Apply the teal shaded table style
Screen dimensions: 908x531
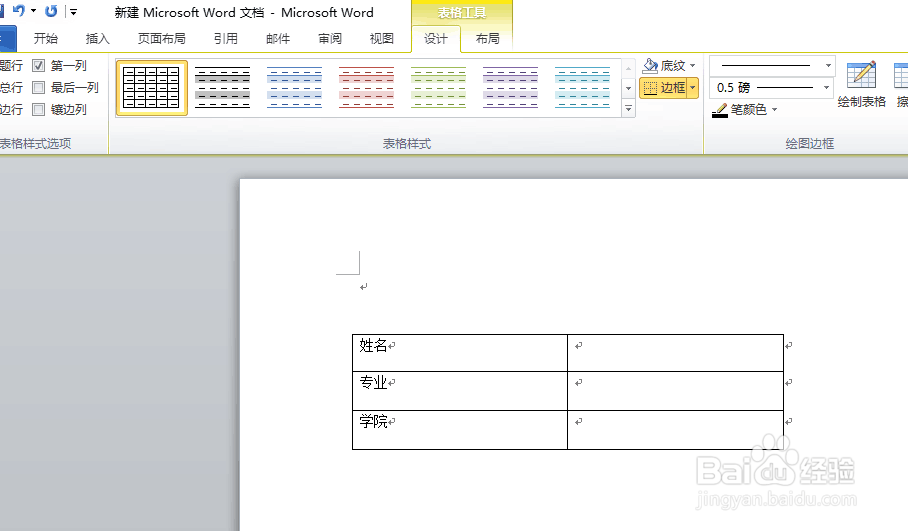tap(582, 87)
